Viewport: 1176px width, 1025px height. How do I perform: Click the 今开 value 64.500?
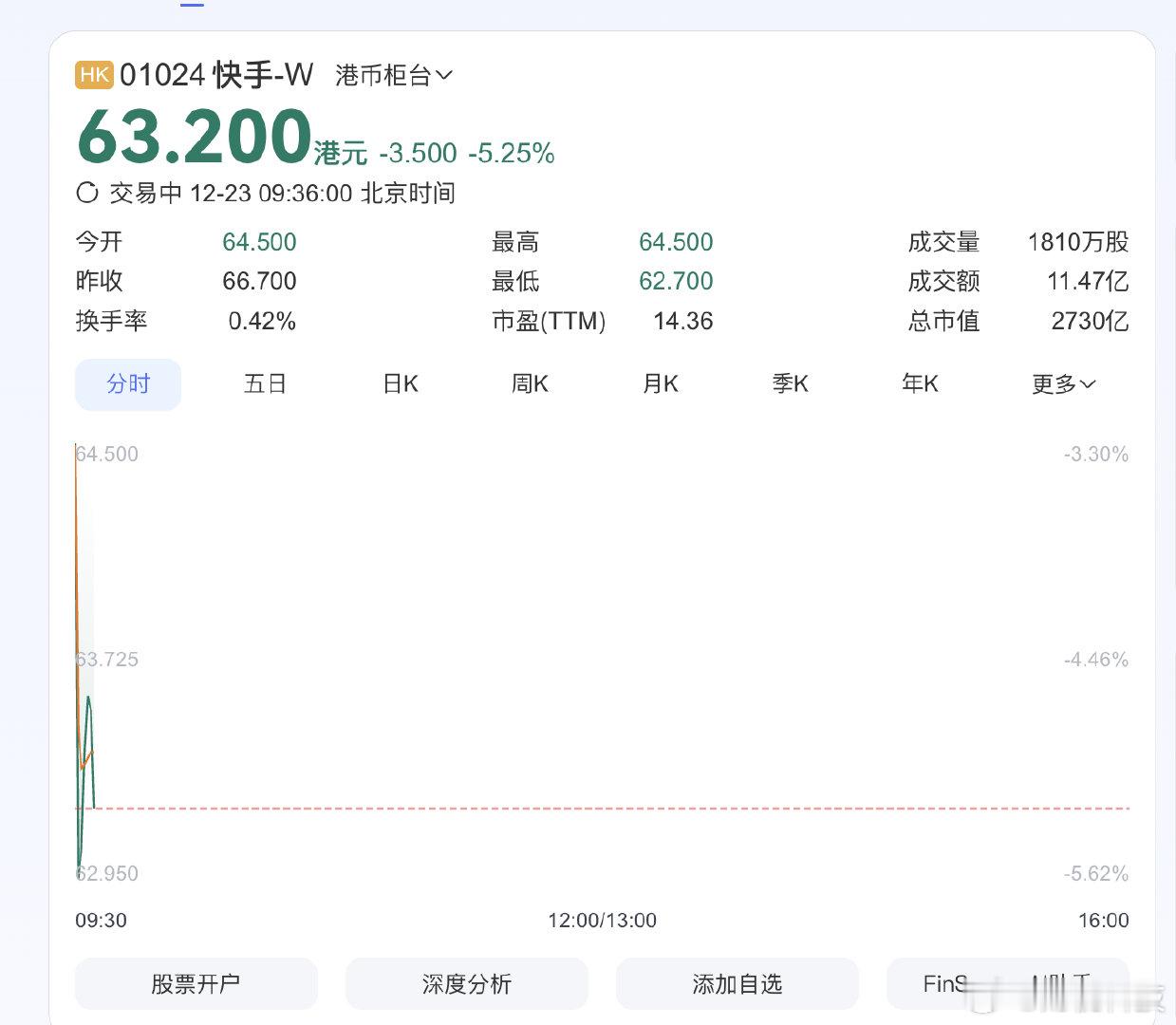click(259, 242)
